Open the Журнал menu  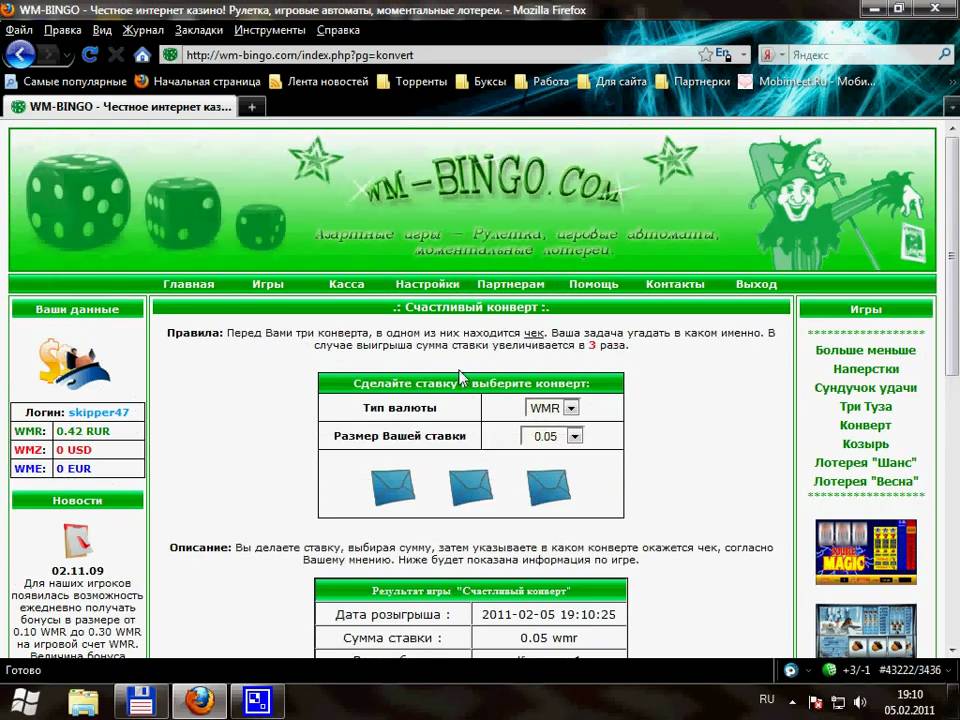143,30
